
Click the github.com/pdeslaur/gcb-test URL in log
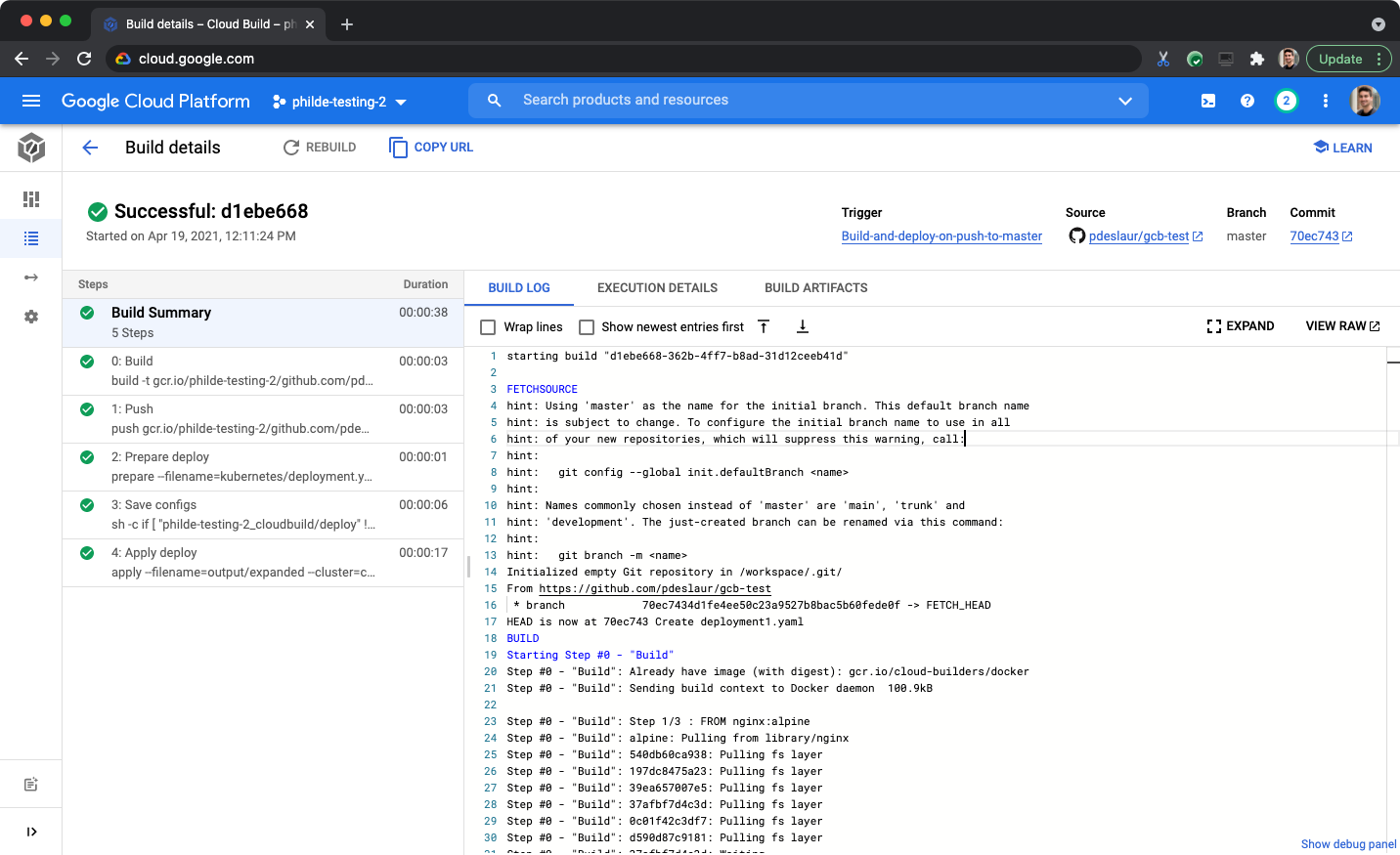pyautogui.click(x=655, y=589)
